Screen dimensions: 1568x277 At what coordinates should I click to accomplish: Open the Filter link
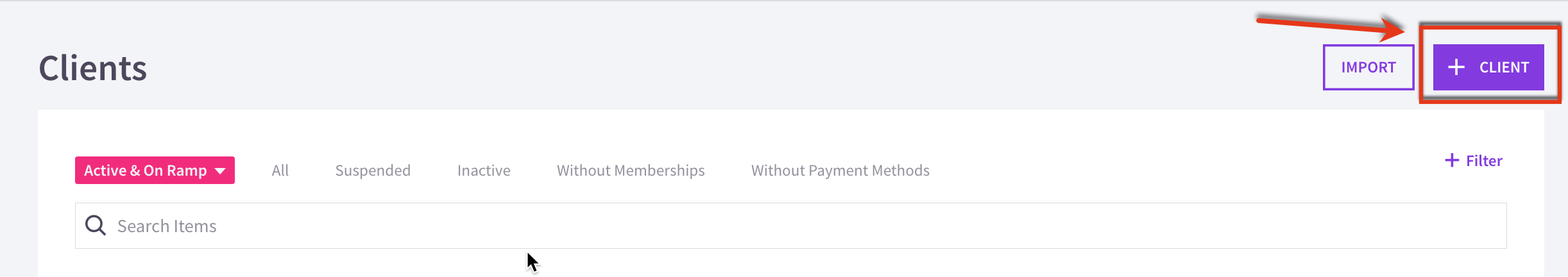point(1473,160)
